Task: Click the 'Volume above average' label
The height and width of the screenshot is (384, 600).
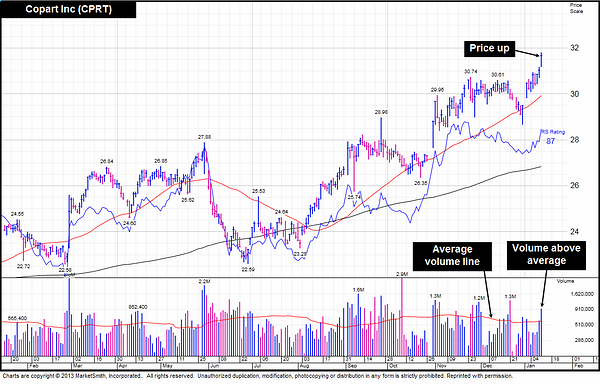Action: point(546,254)
